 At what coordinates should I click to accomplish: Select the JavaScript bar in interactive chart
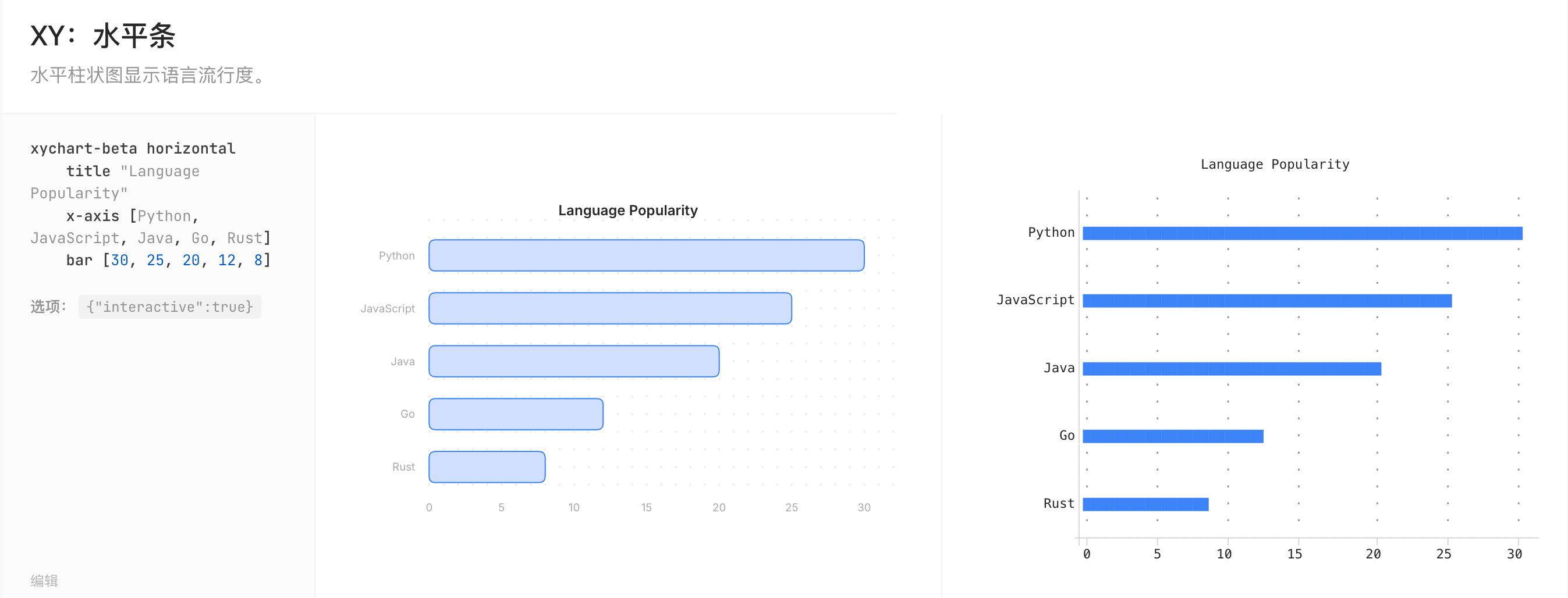610,308
